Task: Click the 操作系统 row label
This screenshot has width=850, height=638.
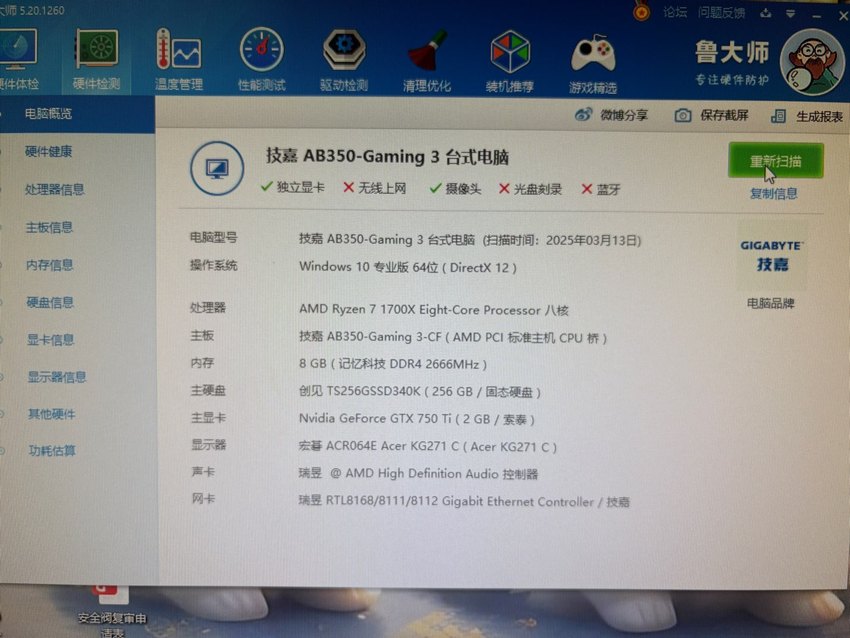Action: coord(214,265)
